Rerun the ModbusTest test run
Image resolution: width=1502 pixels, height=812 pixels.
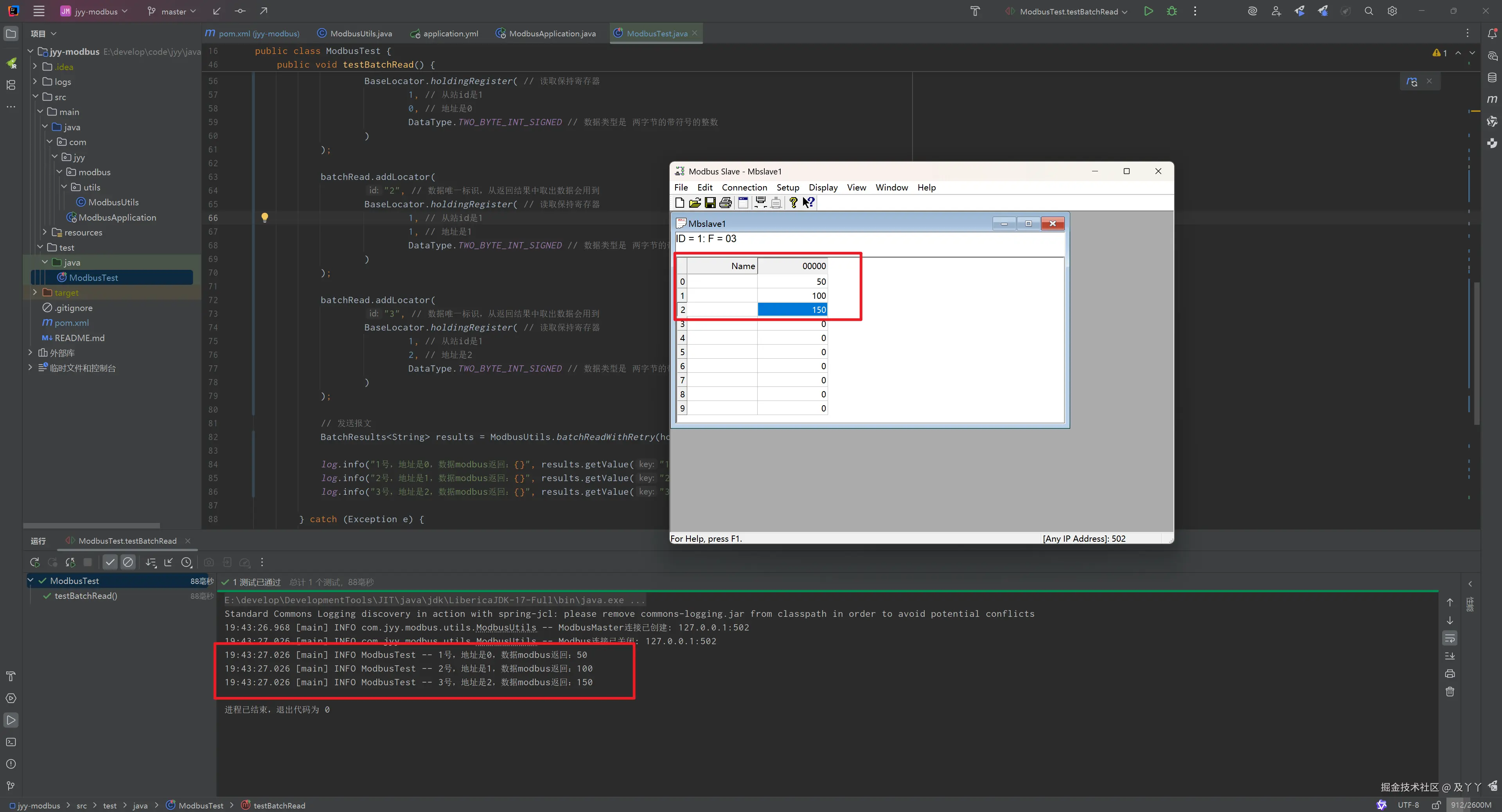(34, 562)
